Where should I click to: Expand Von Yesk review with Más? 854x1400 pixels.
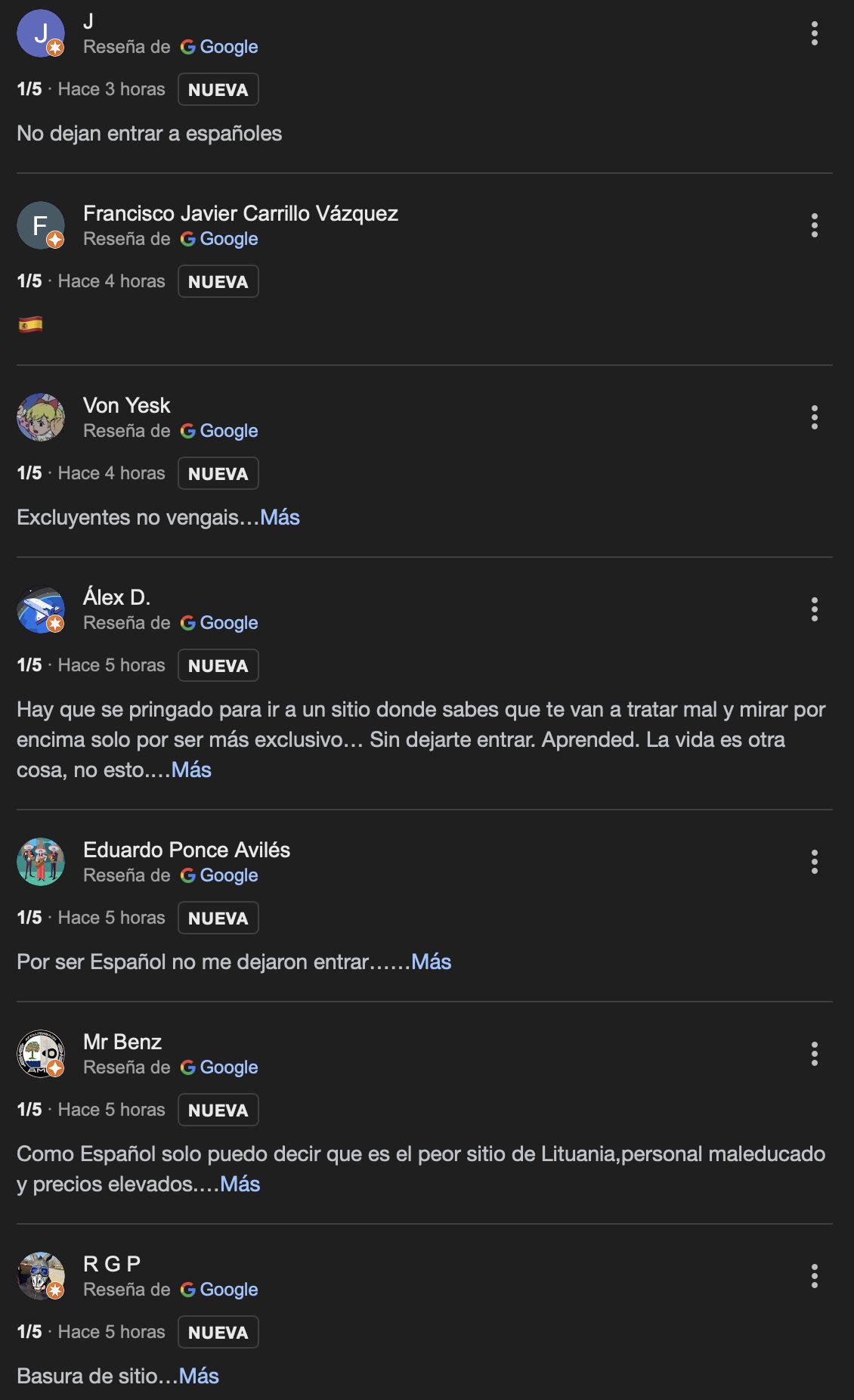click(x=280, y=517)
